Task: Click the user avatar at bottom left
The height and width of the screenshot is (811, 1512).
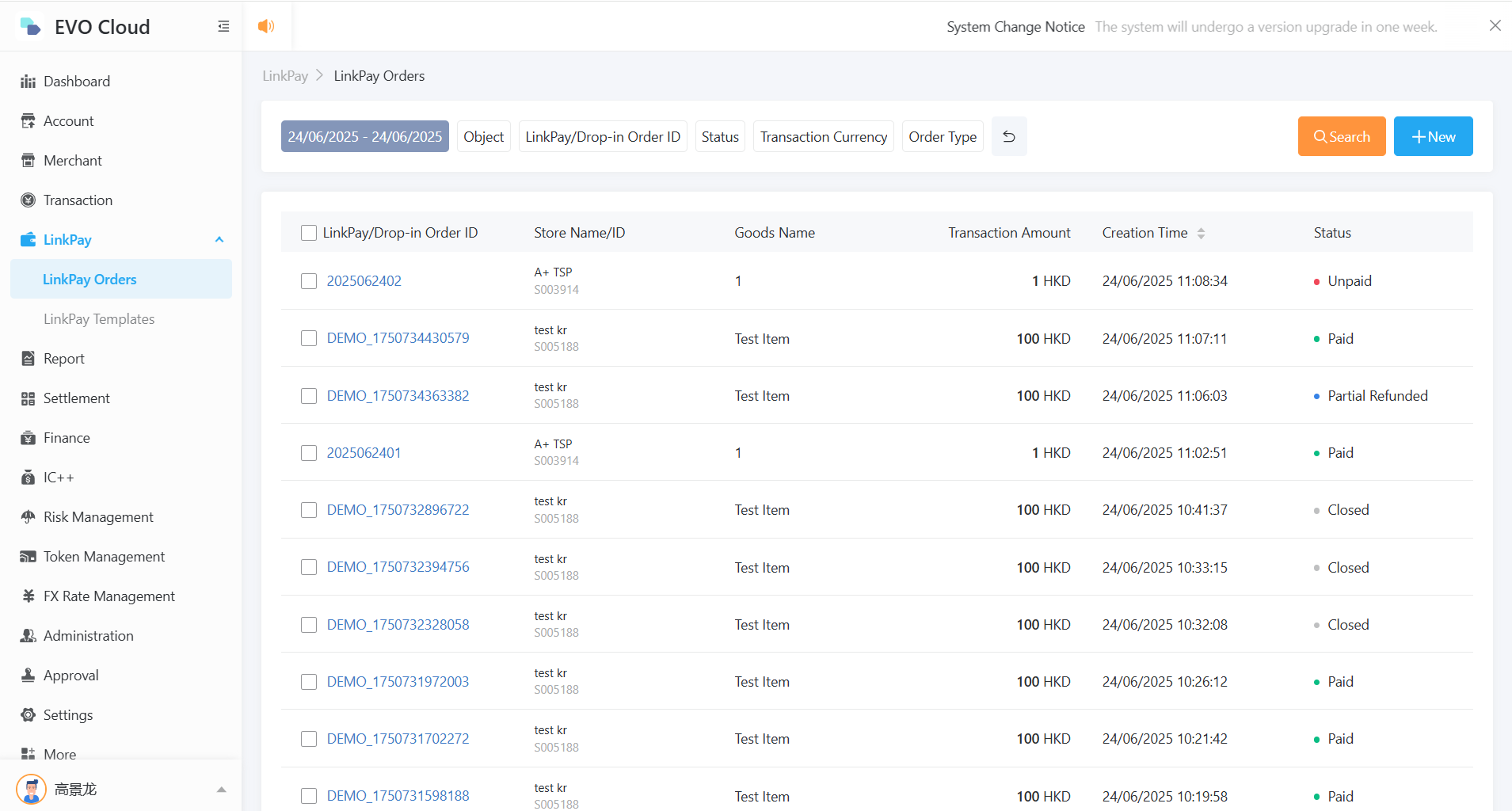Action: click(31, 790)
